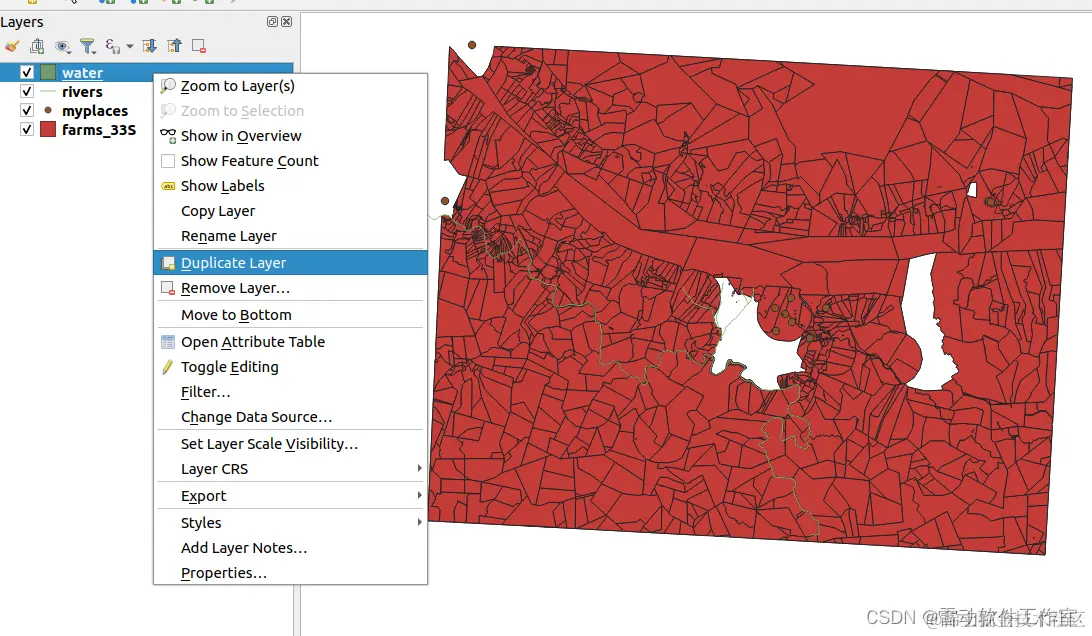
Task: Choose Show in Overview
Action: (x=290, y=136)
